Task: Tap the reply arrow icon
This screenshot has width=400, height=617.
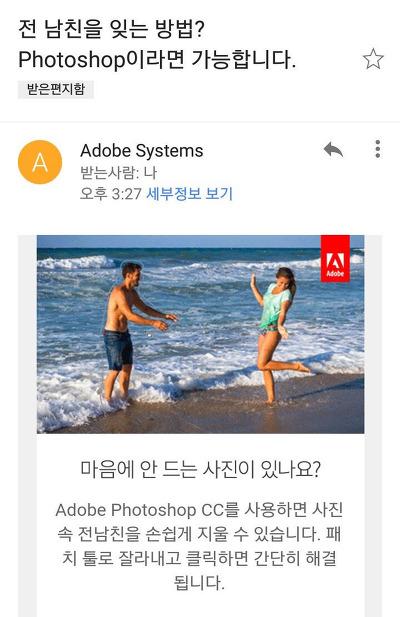Action: 333,150
